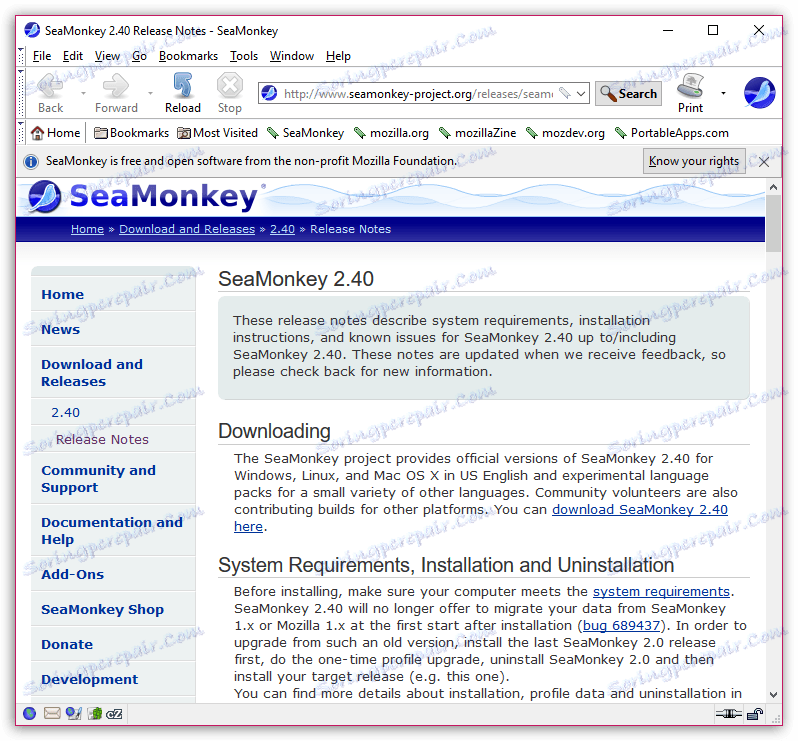
Task: Open Address Book icon in status bar
Action: pyautogui.click(x=95, y=714)
